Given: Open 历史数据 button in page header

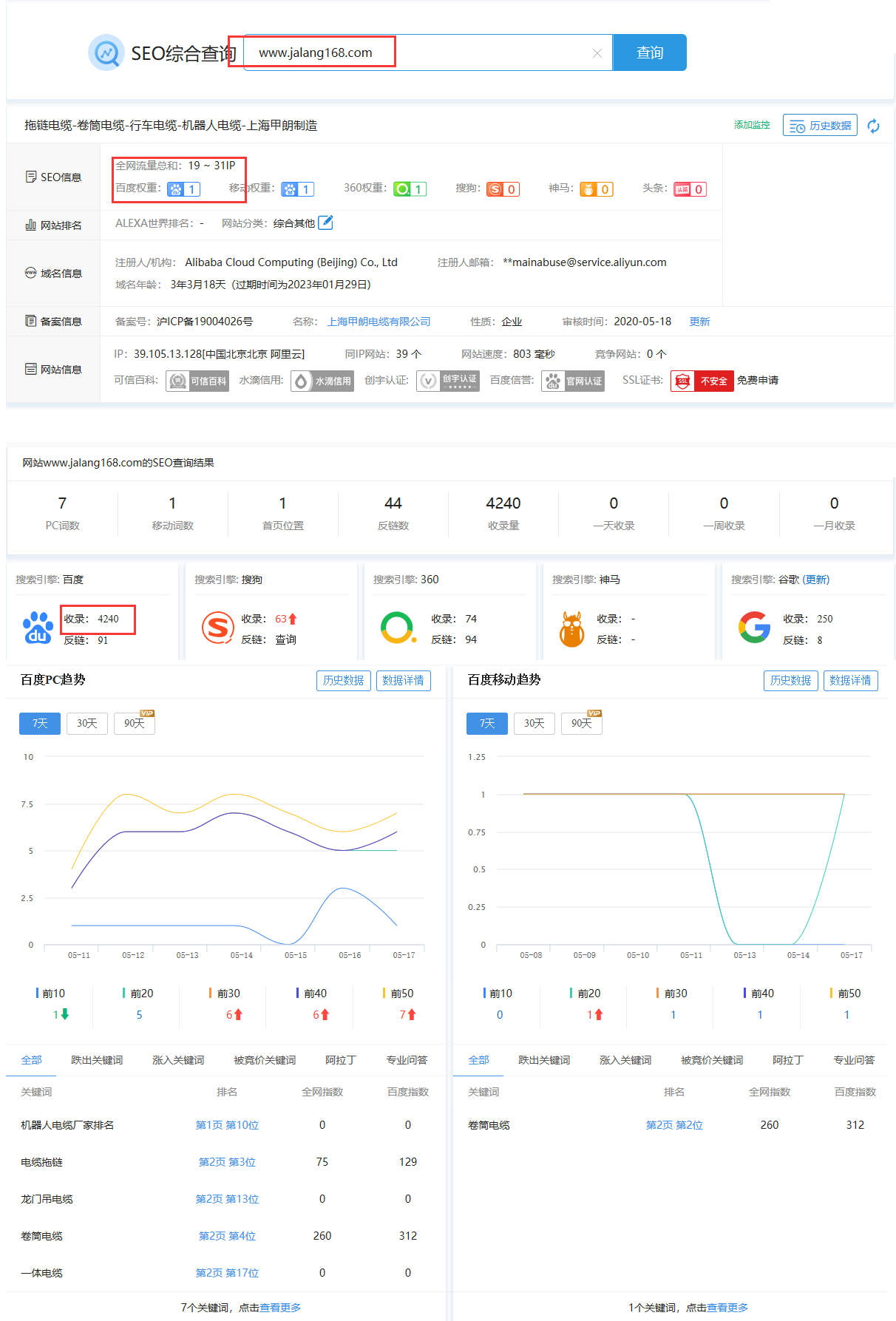Looking at the screenshot, I should tap(820, 126).
